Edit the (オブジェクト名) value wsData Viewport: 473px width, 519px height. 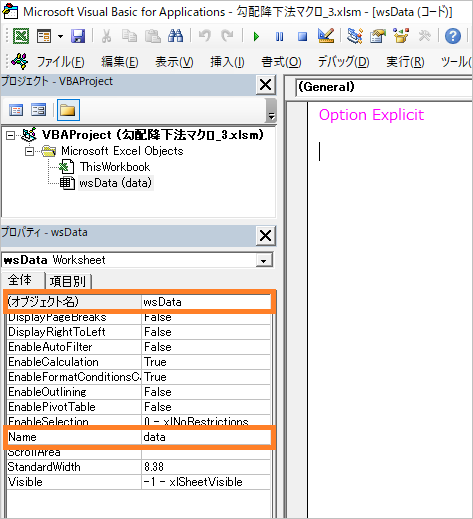206,302
